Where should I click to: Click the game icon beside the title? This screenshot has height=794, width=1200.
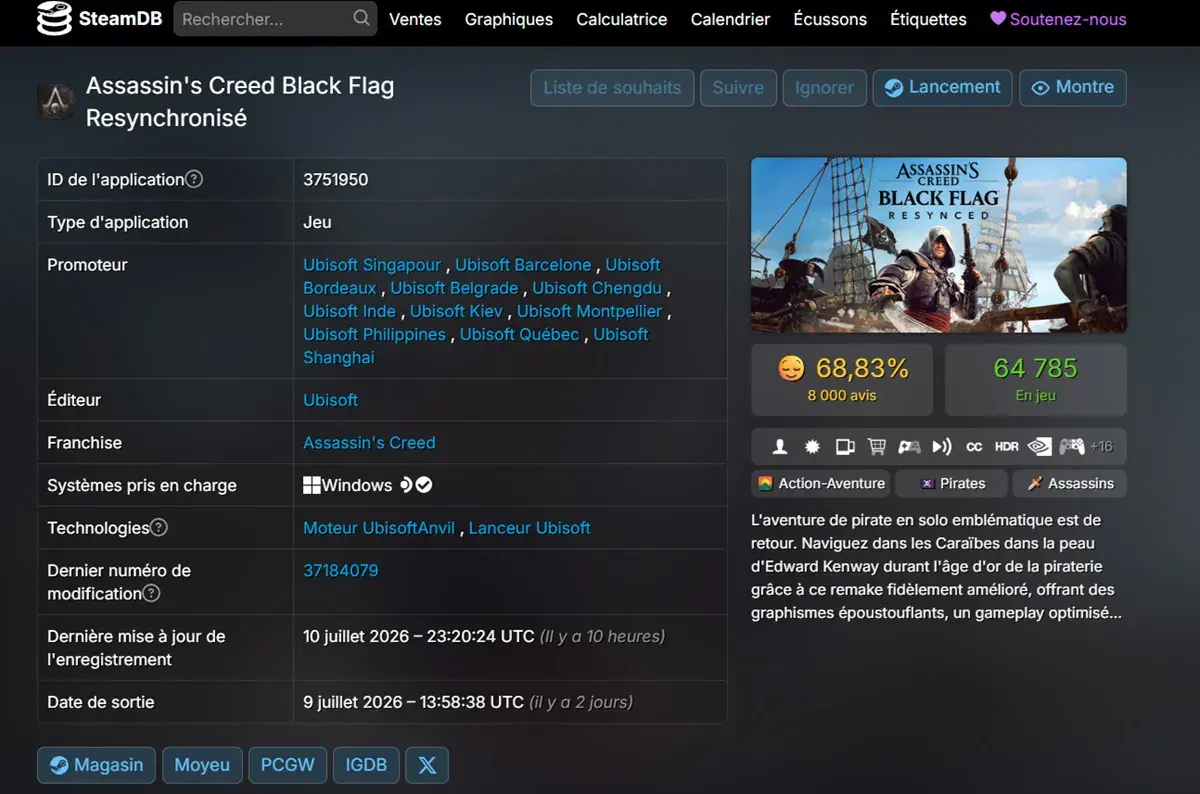coord(55,102)
